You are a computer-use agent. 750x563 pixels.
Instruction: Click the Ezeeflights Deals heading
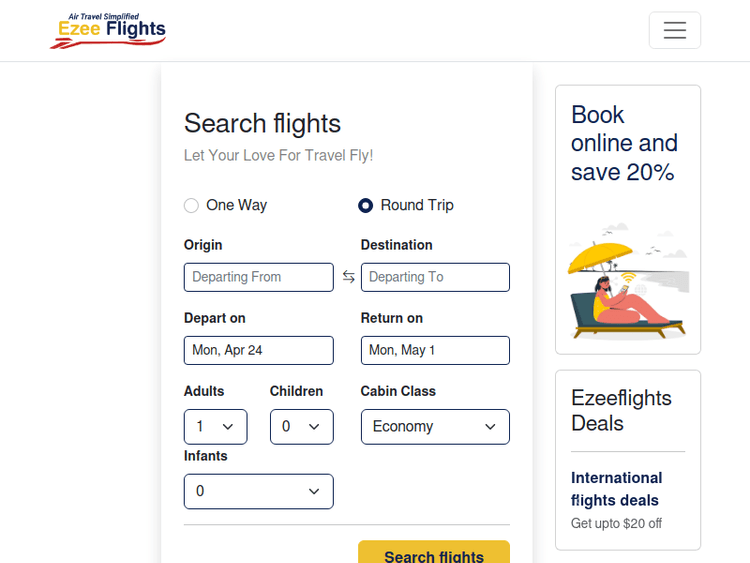[621, 411]
